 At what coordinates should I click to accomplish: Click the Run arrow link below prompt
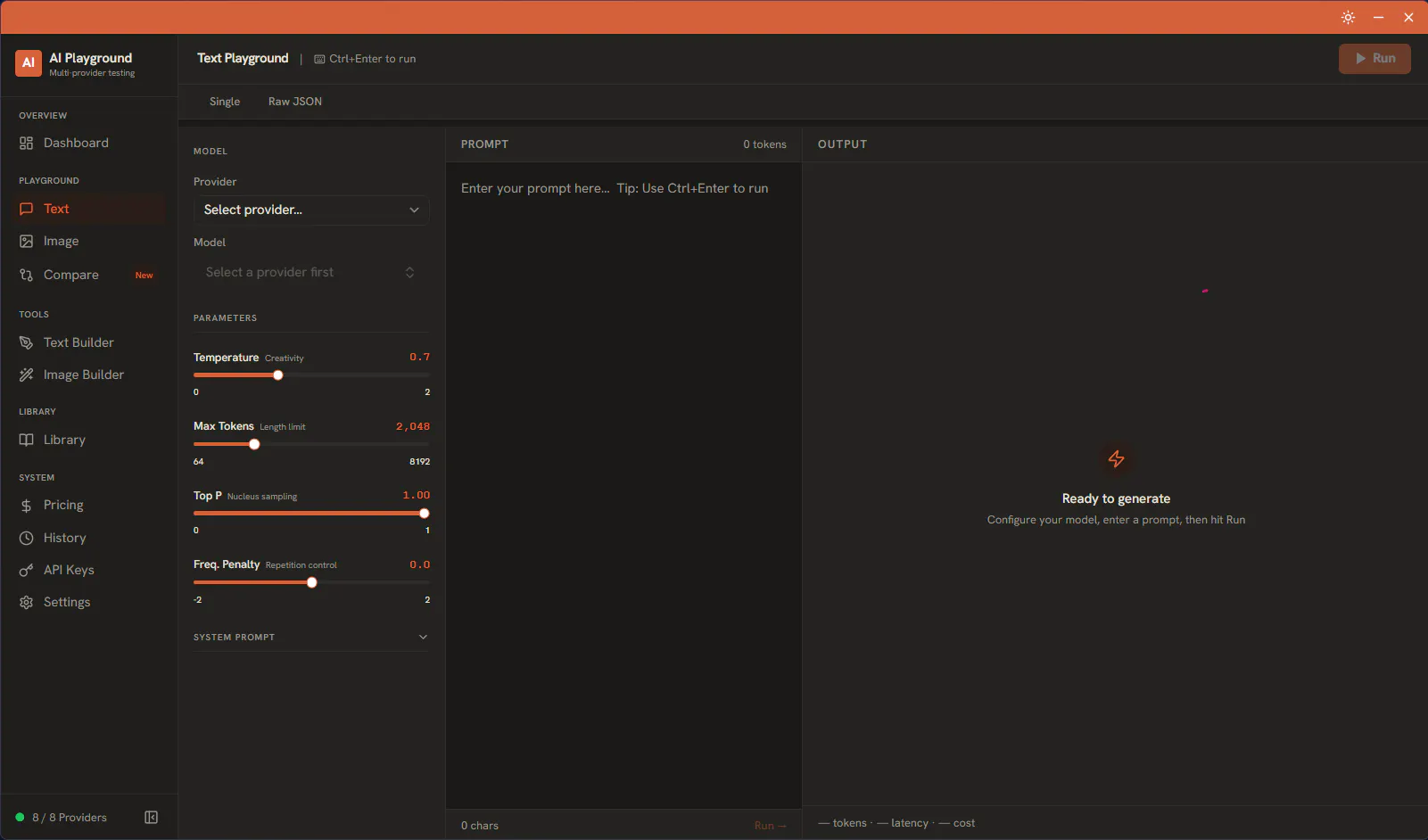click(x=771, y=826)
